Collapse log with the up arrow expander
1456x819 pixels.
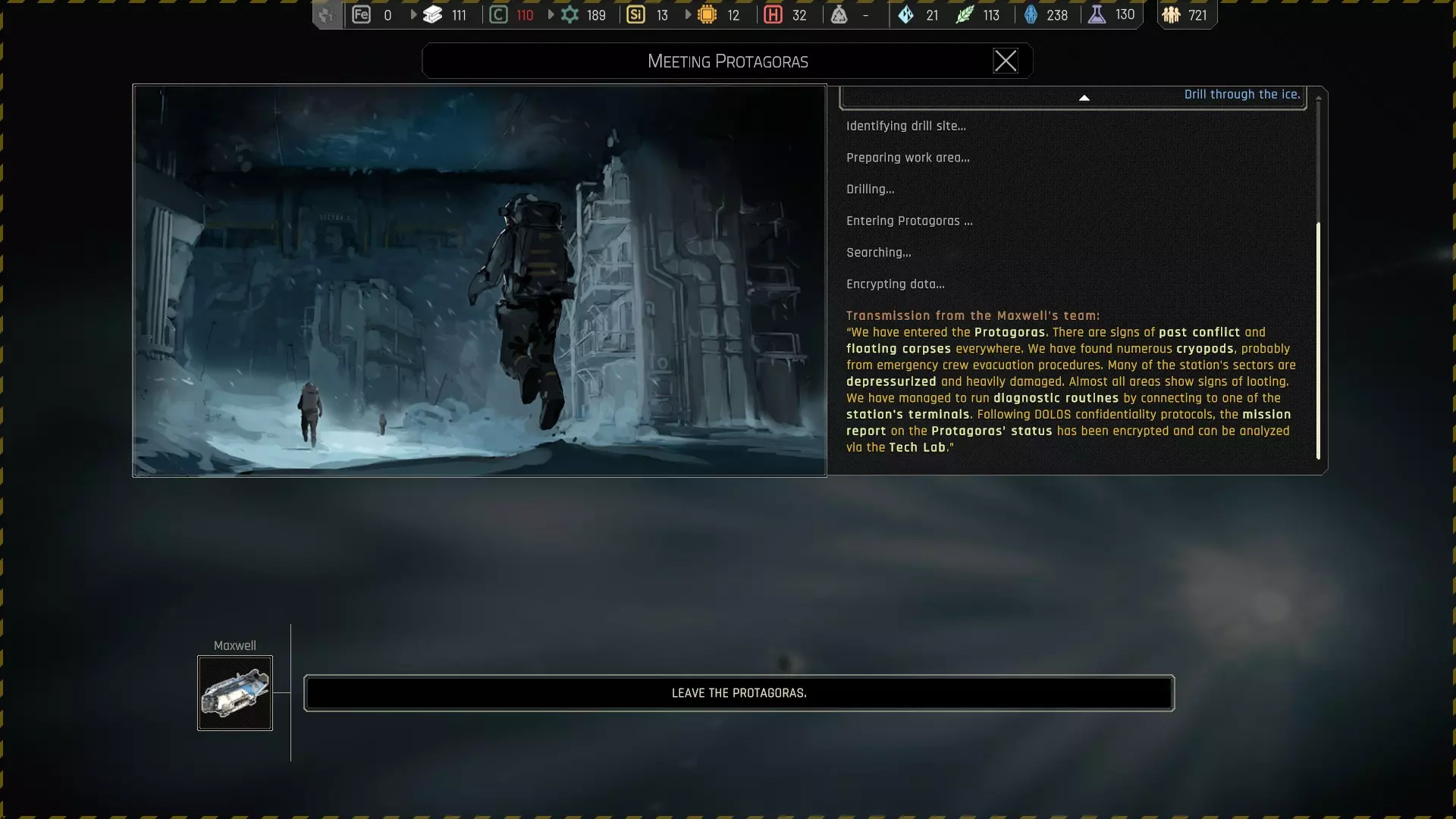click(x=1084, y=98)
